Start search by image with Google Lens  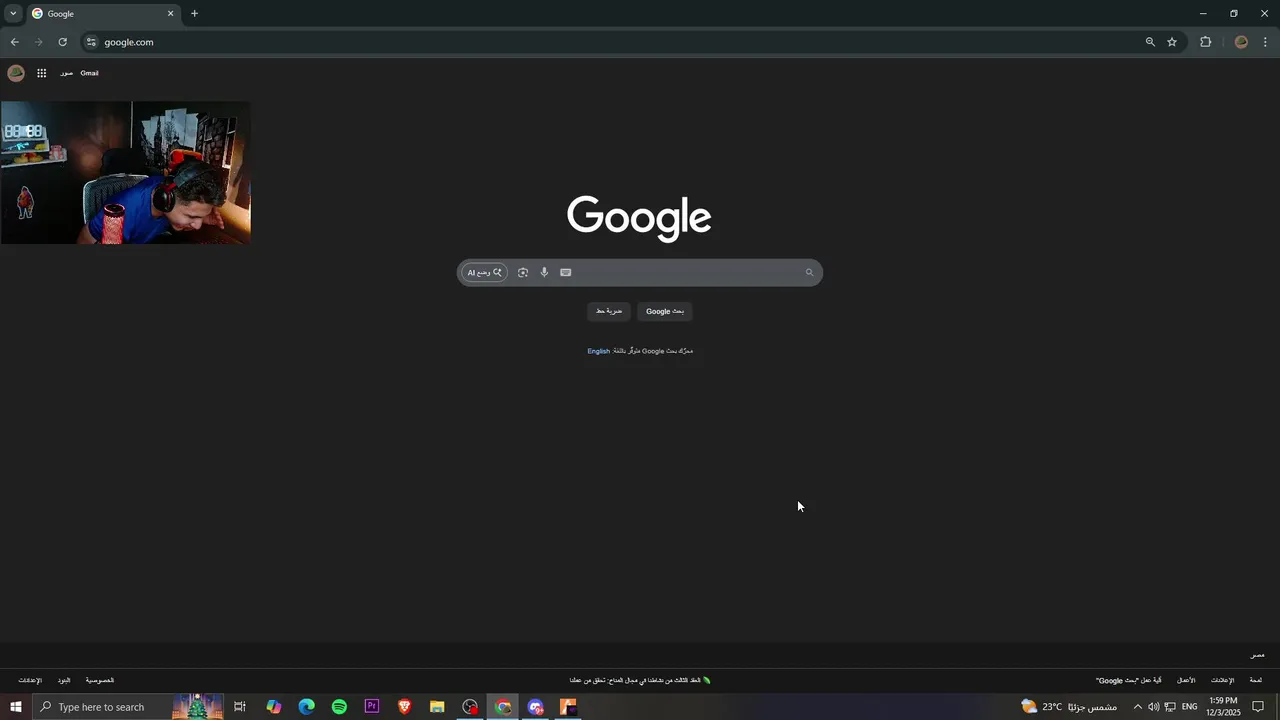click(x=523, y=272)
